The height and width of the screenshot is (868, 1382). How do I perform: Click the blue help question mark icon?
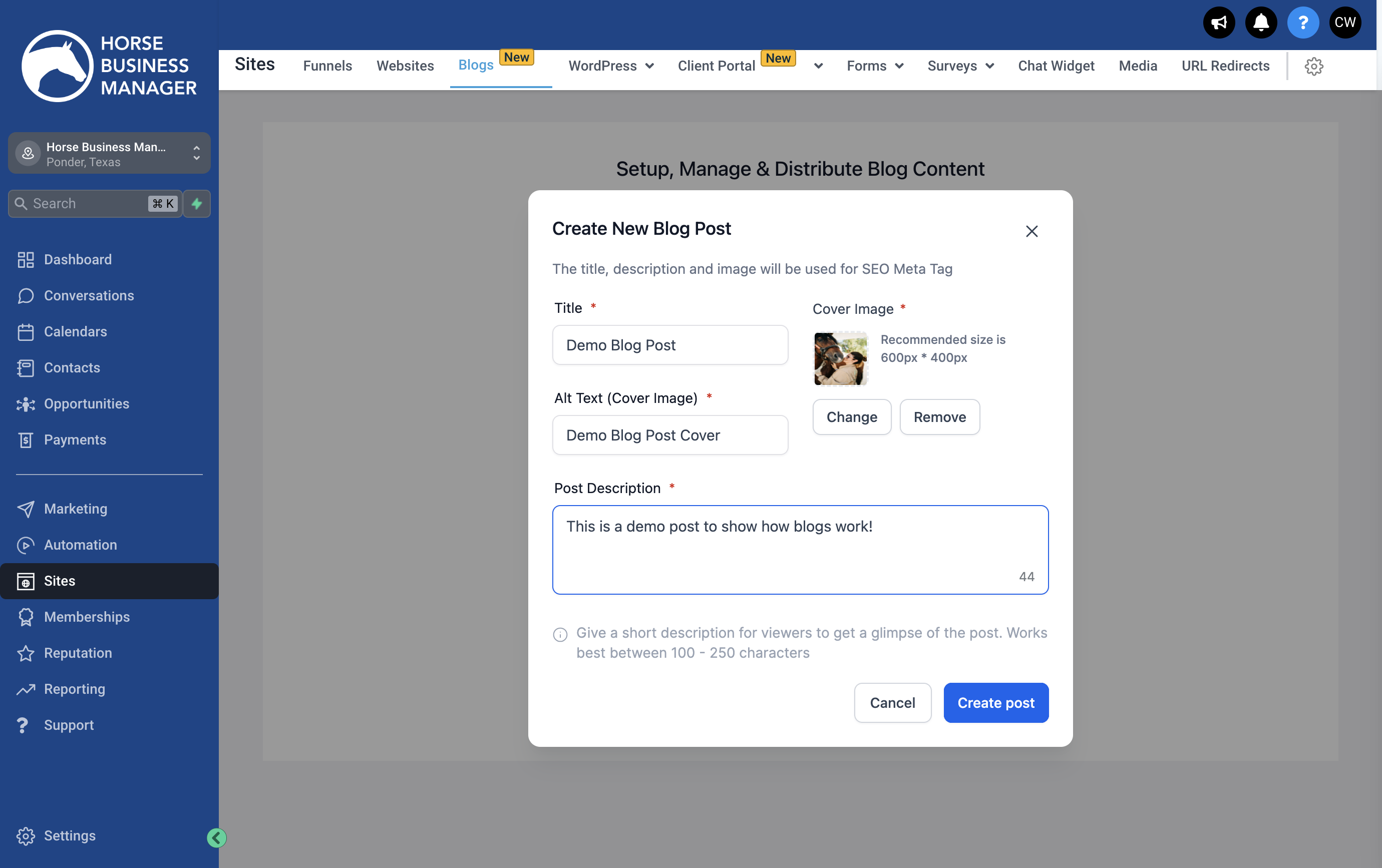1303,23
